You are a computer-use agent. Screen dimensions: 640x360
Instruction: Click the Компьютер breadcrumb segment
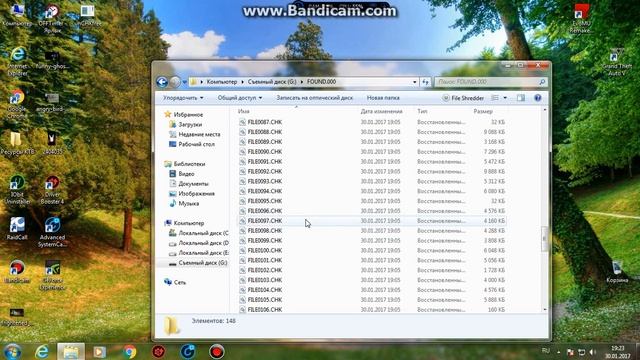[x=222, y=82]
